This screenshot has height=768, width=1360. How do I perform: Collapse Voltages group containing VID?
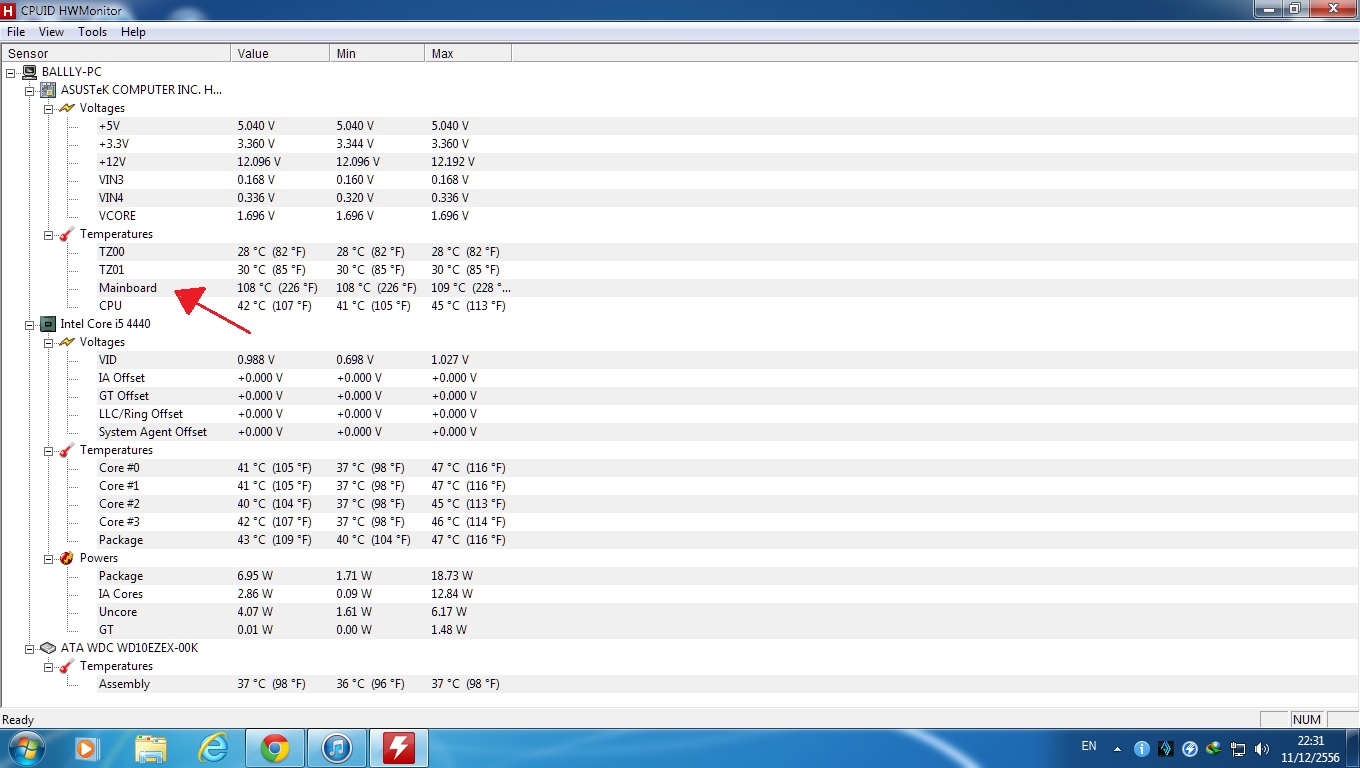48,342
